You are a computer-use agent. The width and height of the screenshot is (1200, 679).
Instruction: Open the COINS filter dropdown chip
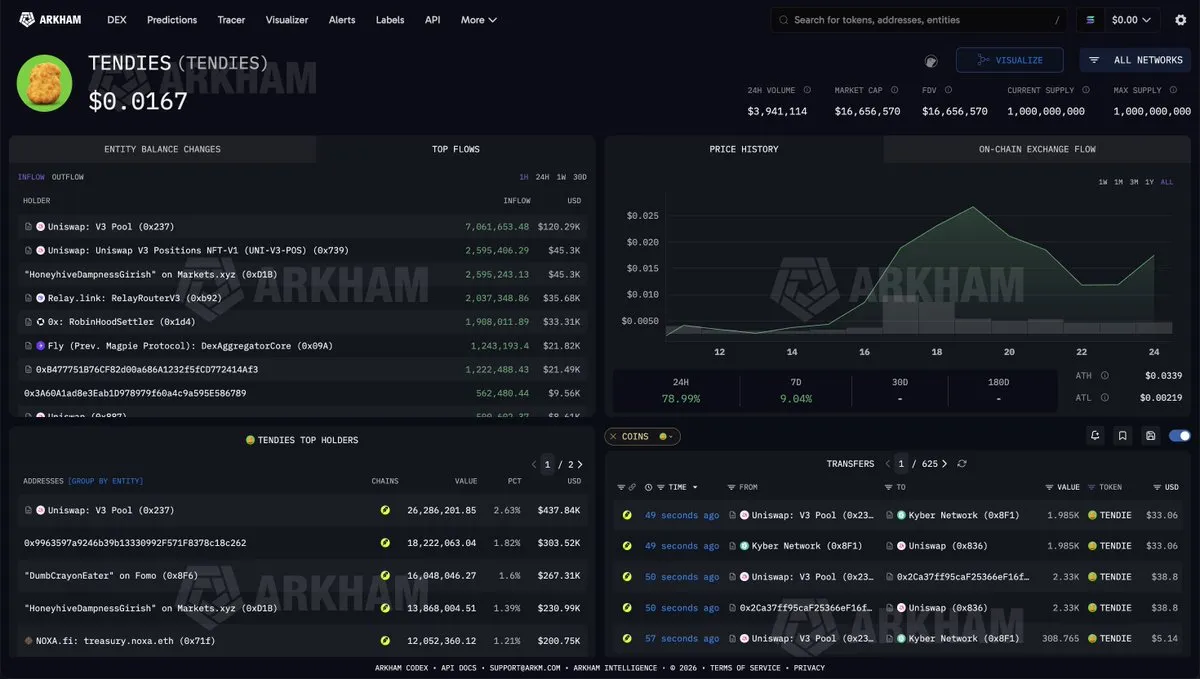[x=642, y=437]
